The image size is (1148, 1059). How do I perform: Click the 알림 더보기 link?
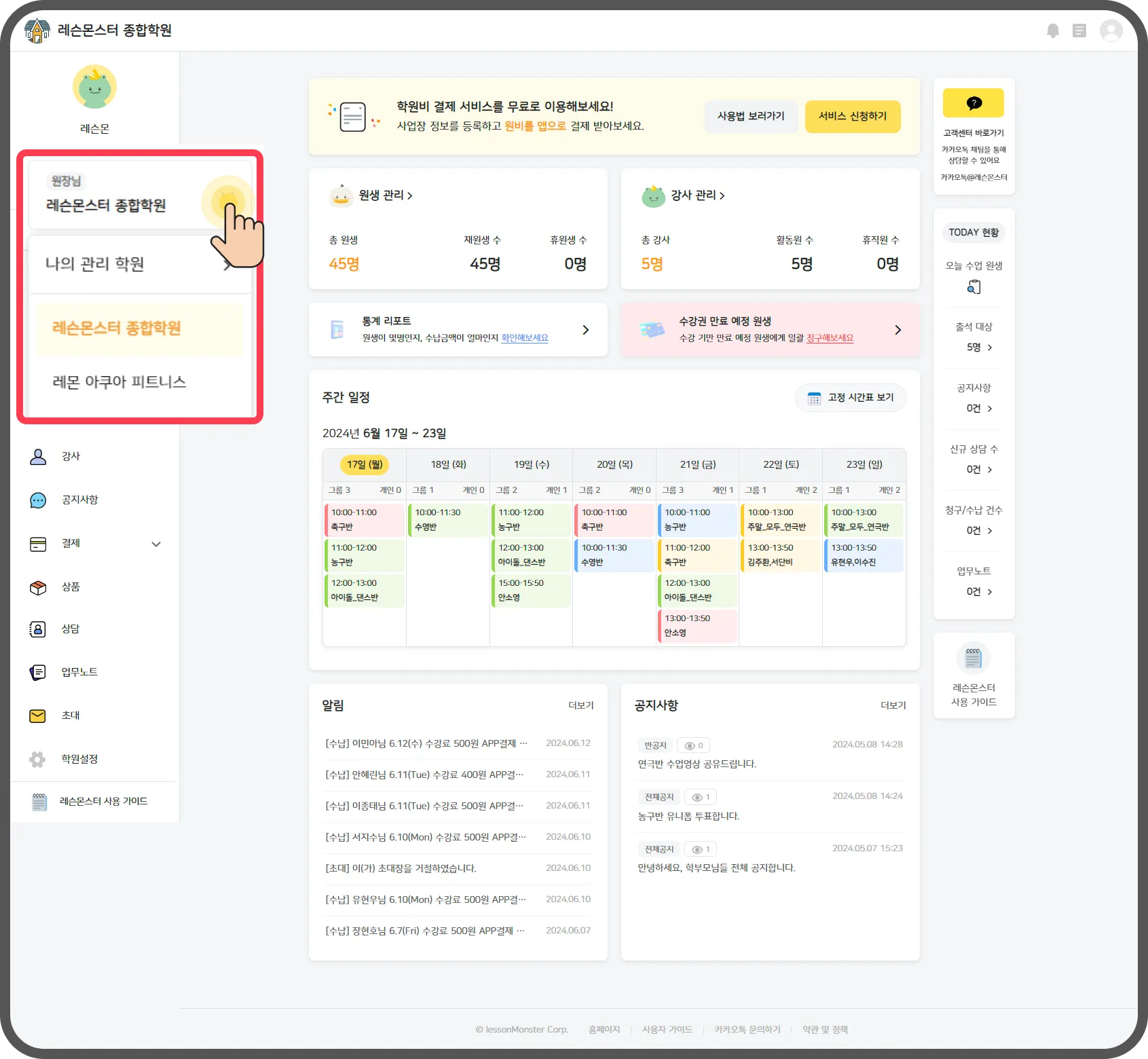coord(581,705)
